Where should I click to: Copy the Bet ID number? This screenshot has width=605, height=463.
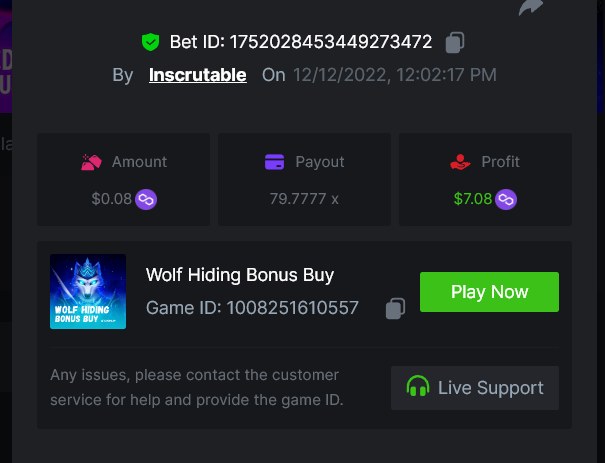(x=455, y=42)
